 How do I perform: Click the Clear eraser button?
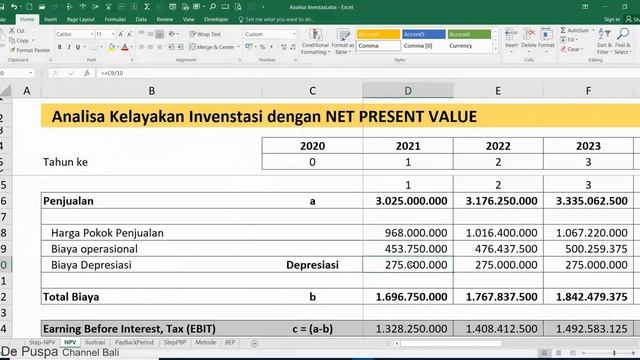coord(571,49)
